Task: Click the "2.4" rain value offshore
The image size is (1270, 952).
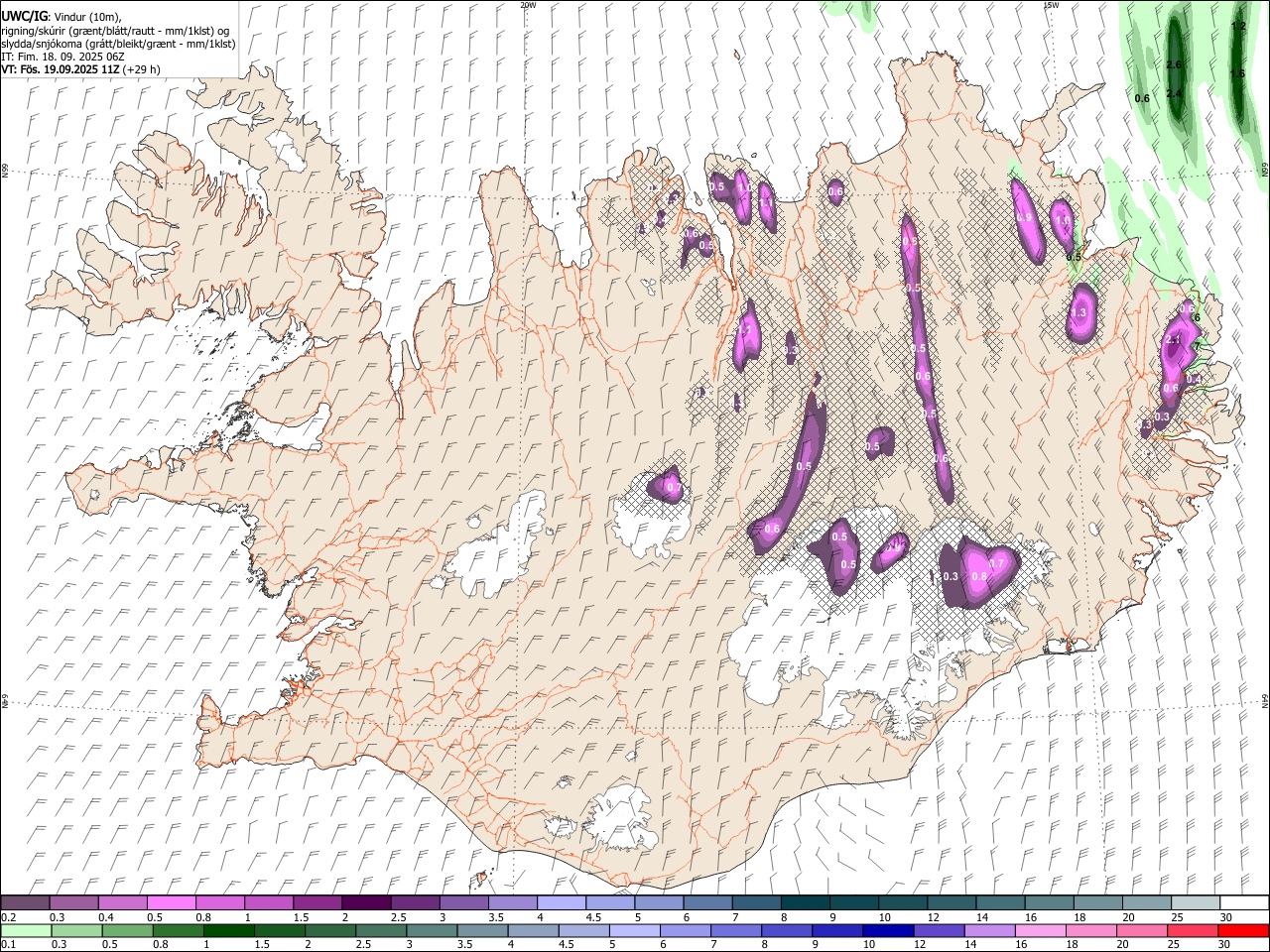Action: coord(1175,93)
